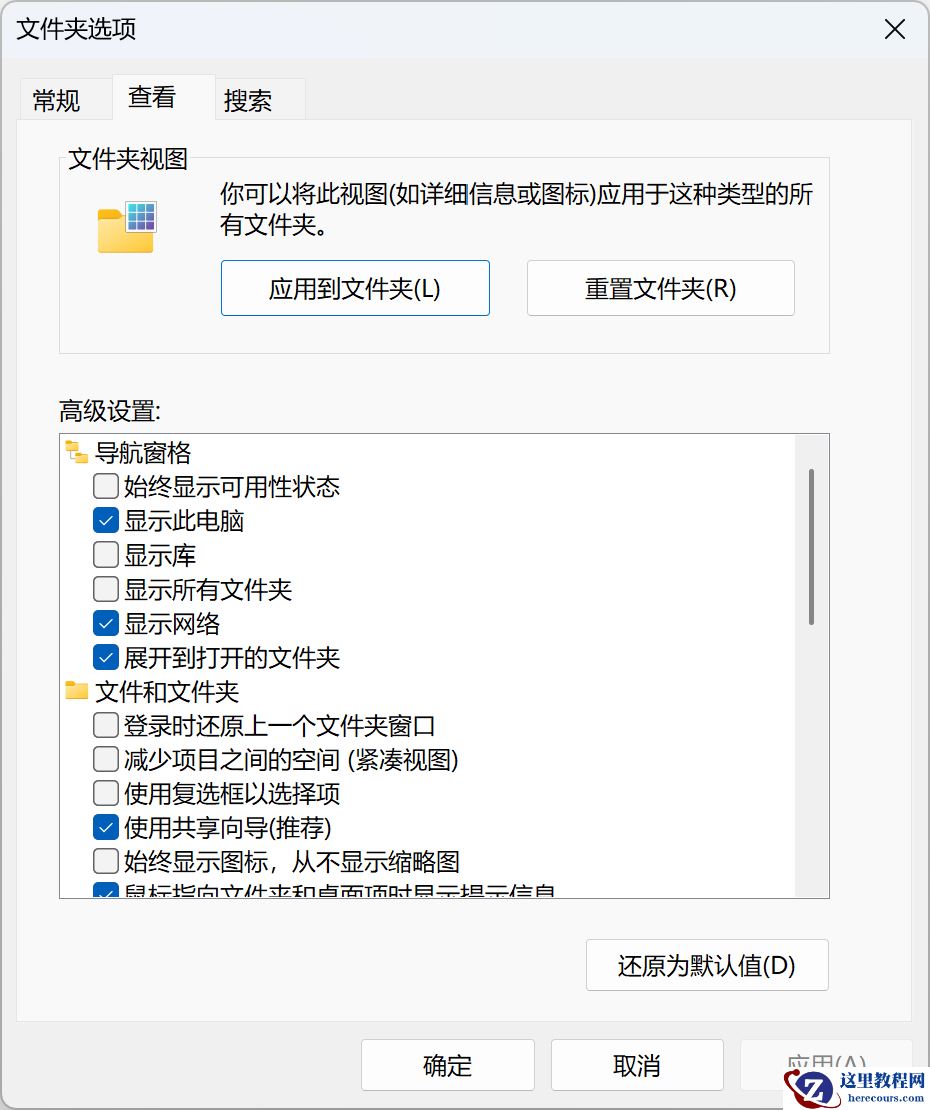Switch to the 搜索 tab
930x1110 pixels.
point(249,98)
